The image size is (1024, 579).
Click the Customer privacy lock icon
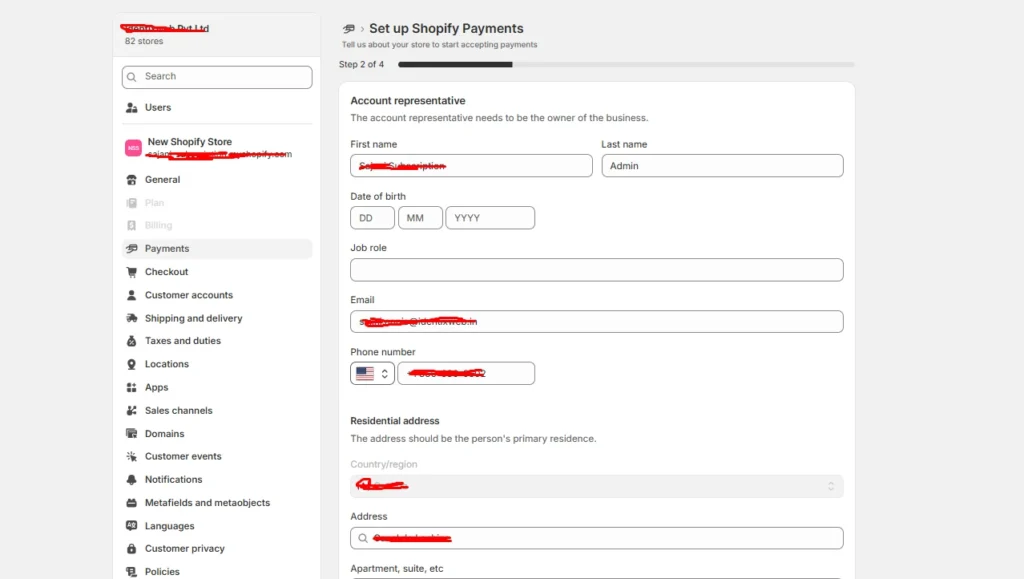pos(131,549)
